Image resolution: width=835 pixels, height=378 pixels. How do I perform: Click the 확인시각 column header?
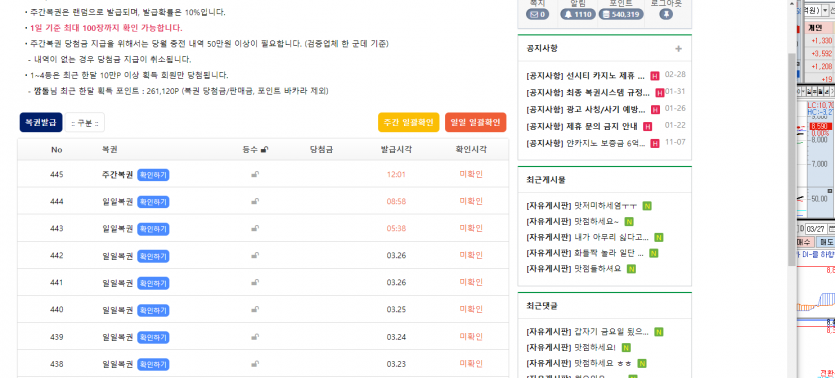click(471, 150)
